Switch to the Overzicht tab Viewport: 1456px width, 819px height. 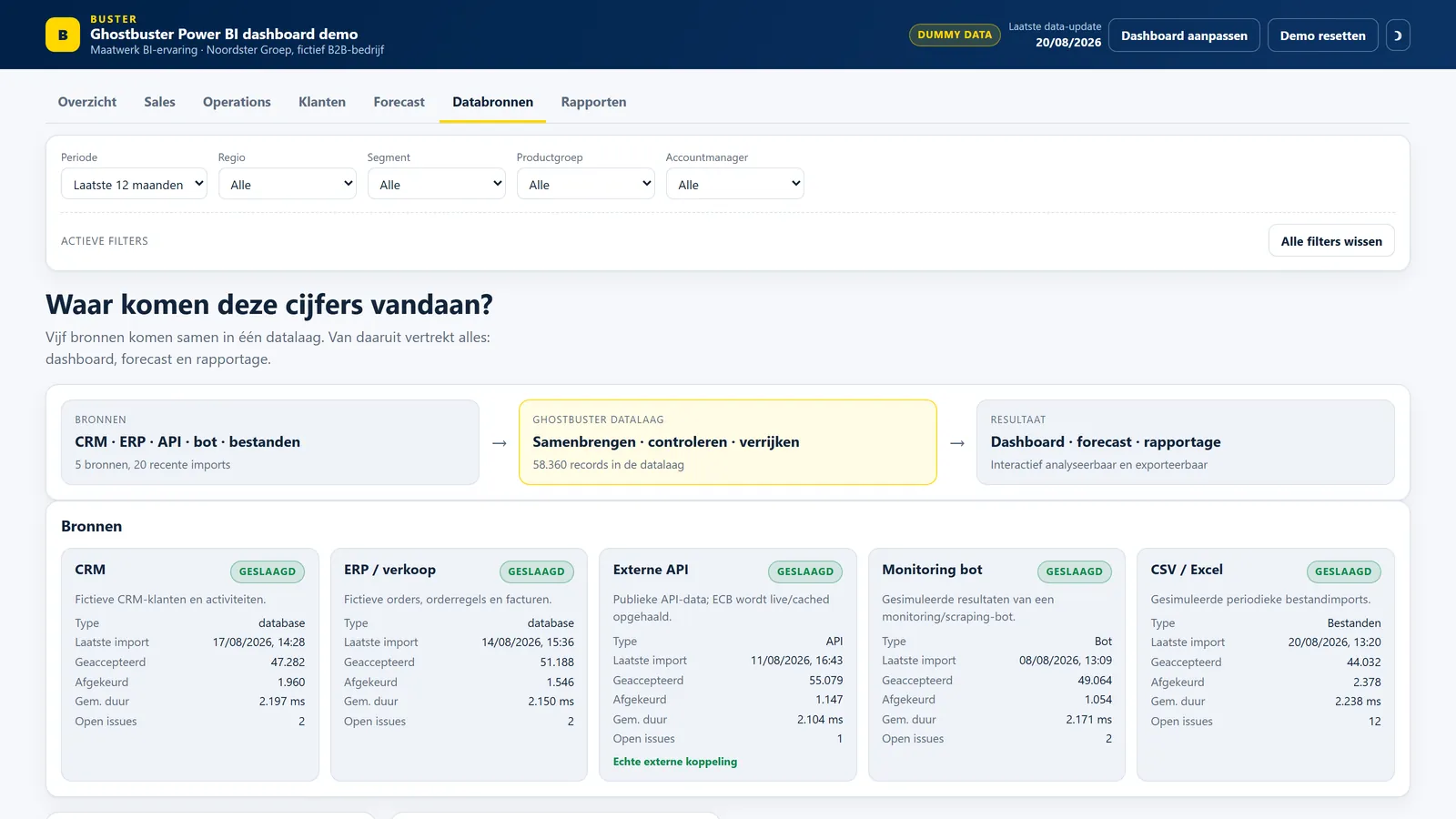pyautogui.click(x=87, y=102)
